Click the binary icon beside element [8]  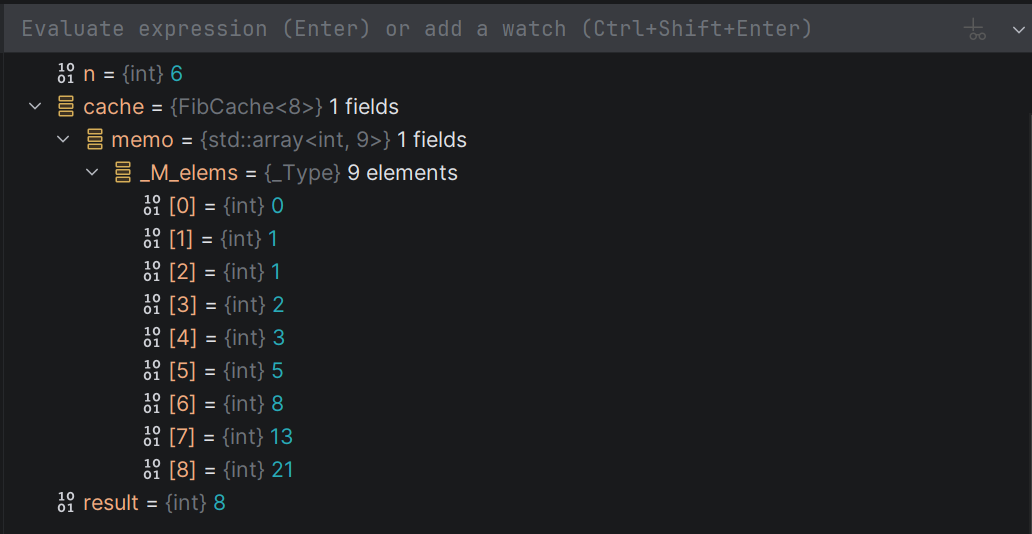(152, 469)
